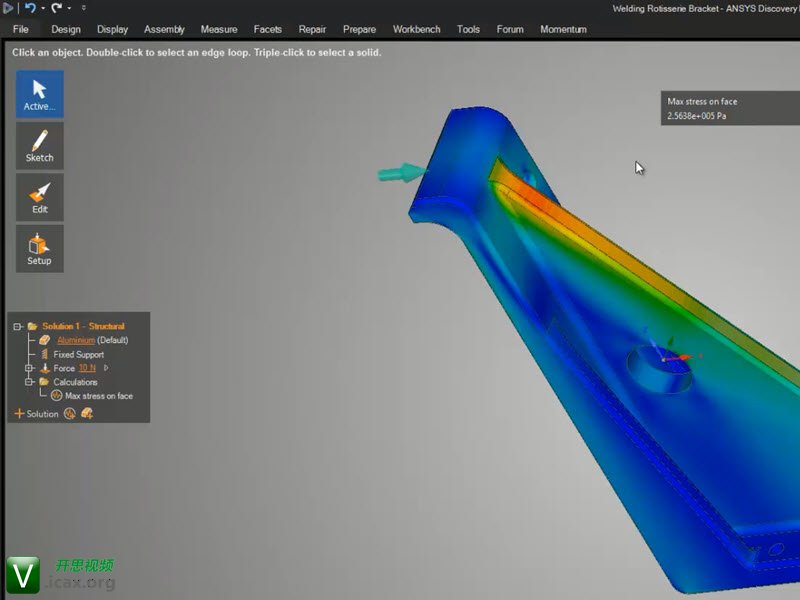Screen dimensions: 800x600
Task: Click the add calculation gauge icon
Action: (70, 414)
